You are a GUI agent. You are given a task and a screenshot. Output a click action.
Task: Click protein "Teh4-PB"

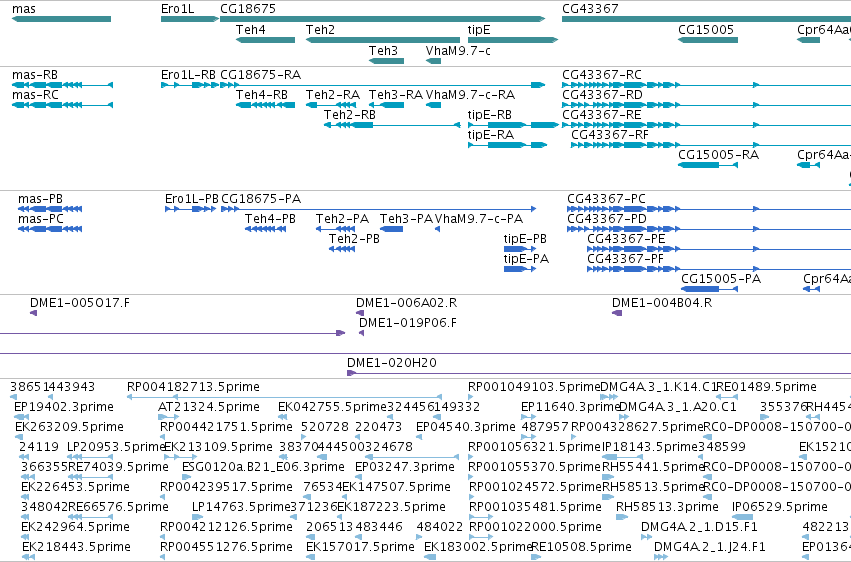(270, 219)
